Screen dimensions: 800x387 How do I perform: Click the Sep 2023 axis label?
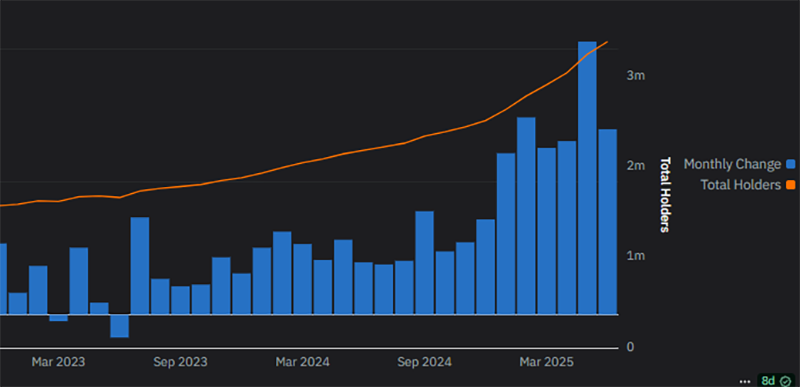point(180,362)
